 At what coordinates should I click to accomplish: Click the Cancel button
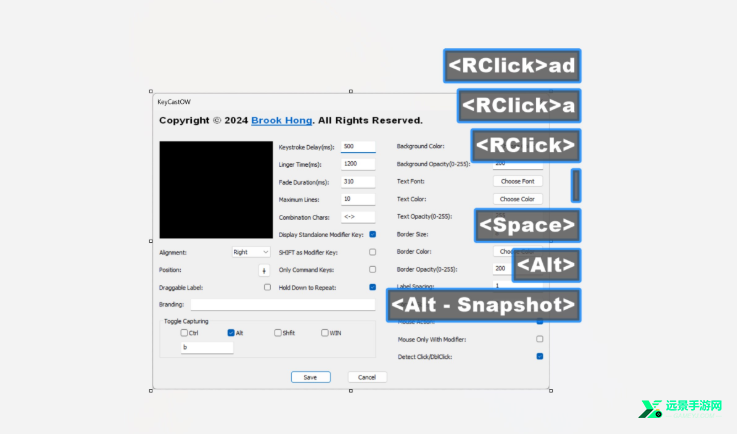click(x=367, y=377)
